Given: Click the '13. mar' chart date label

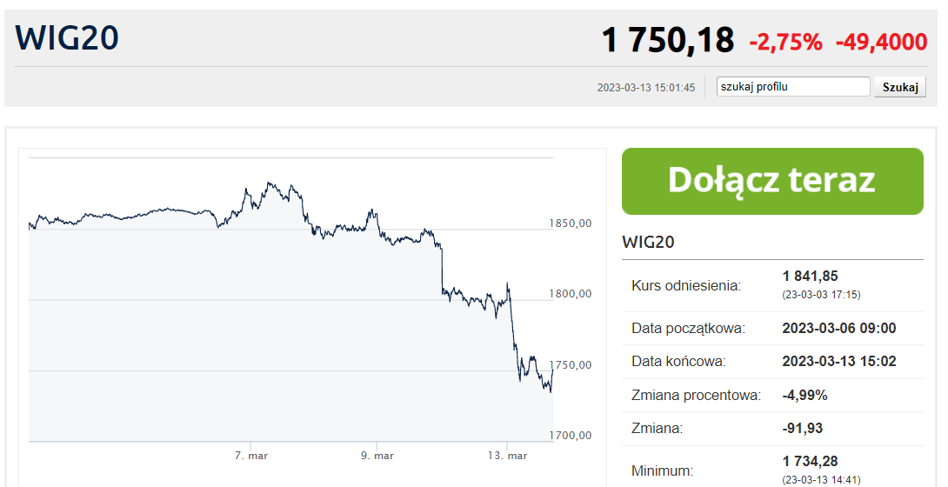Looking at the screenshot, I should pyautogui.click(x=507, y=456).
